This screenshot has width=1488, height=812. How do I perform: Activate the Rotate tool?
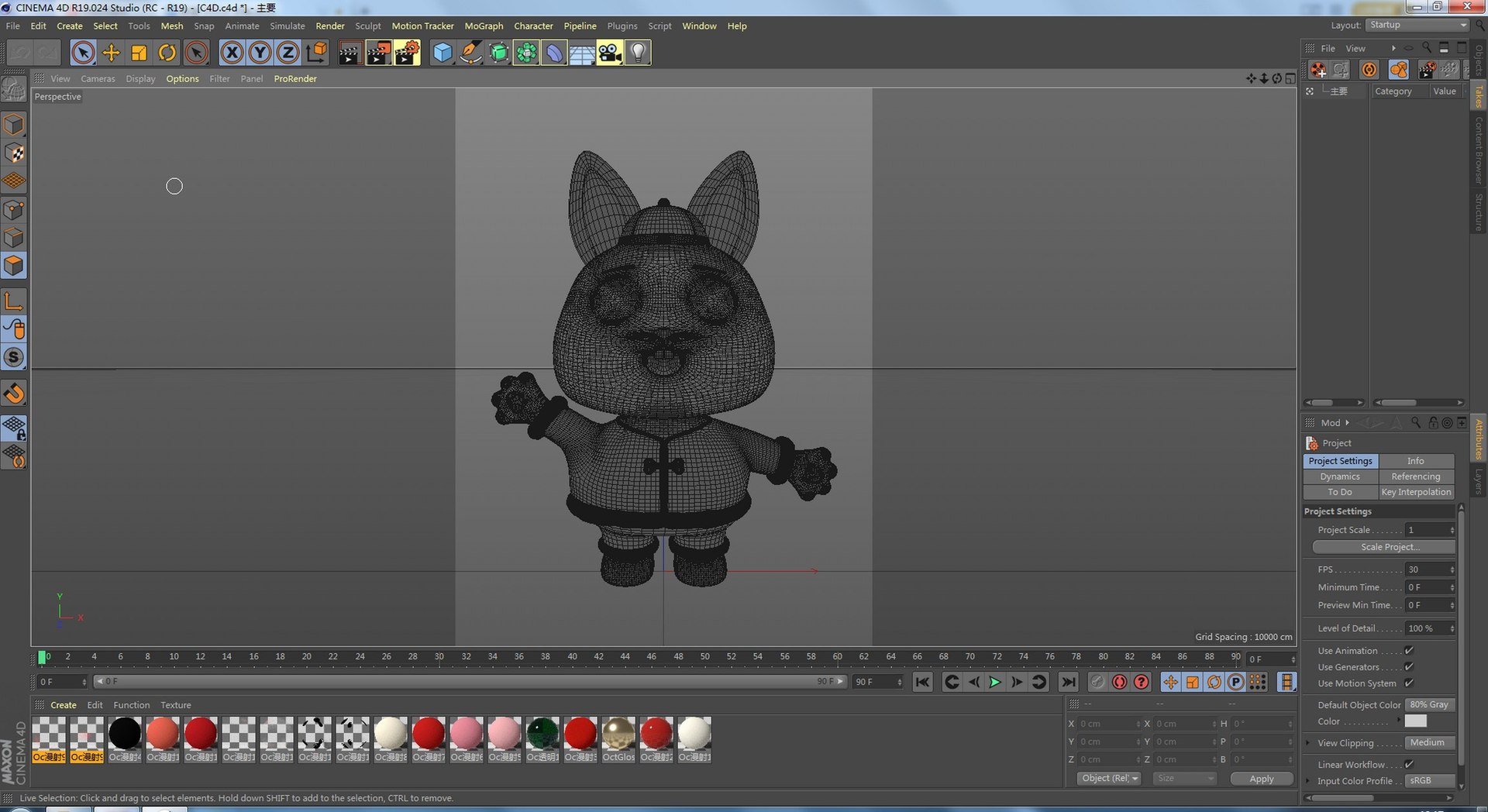point(167,53)
